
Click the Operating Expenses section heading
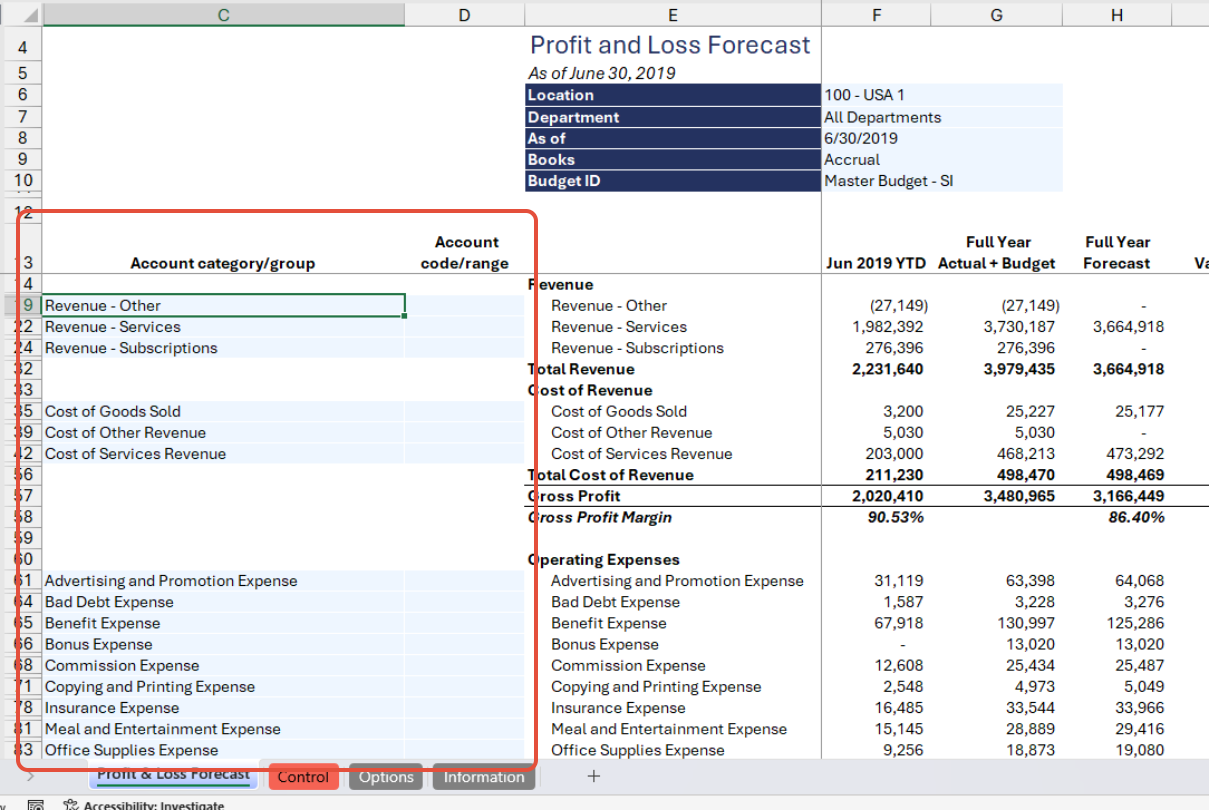[673, 560]
